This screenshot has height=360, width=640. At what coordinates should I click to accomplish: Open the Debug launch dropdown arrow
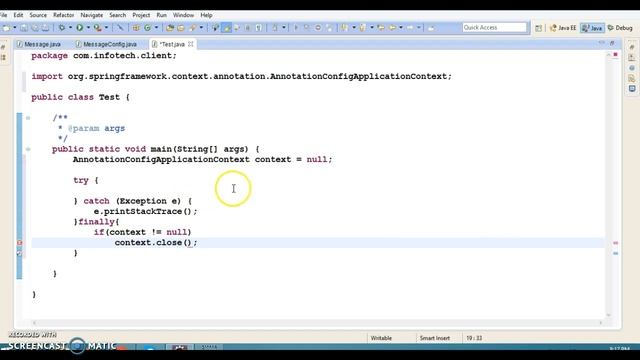click(x=70, y=28)
